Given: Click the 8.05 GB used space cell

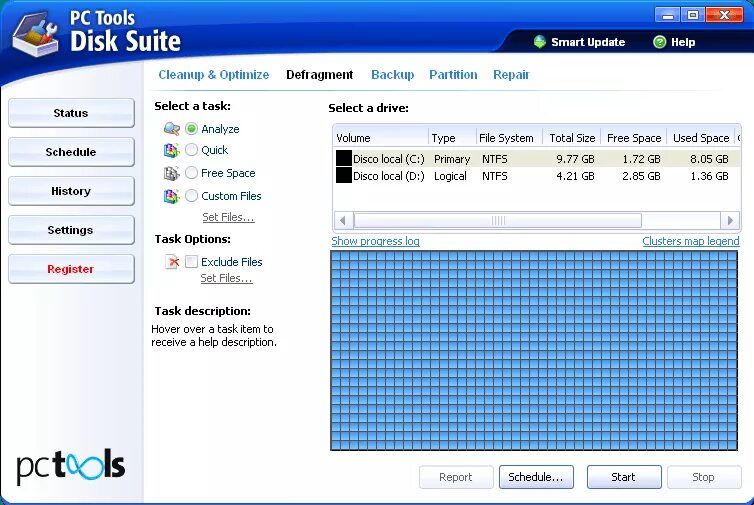Looking at the screenshot, I should [x=709, y=159].
